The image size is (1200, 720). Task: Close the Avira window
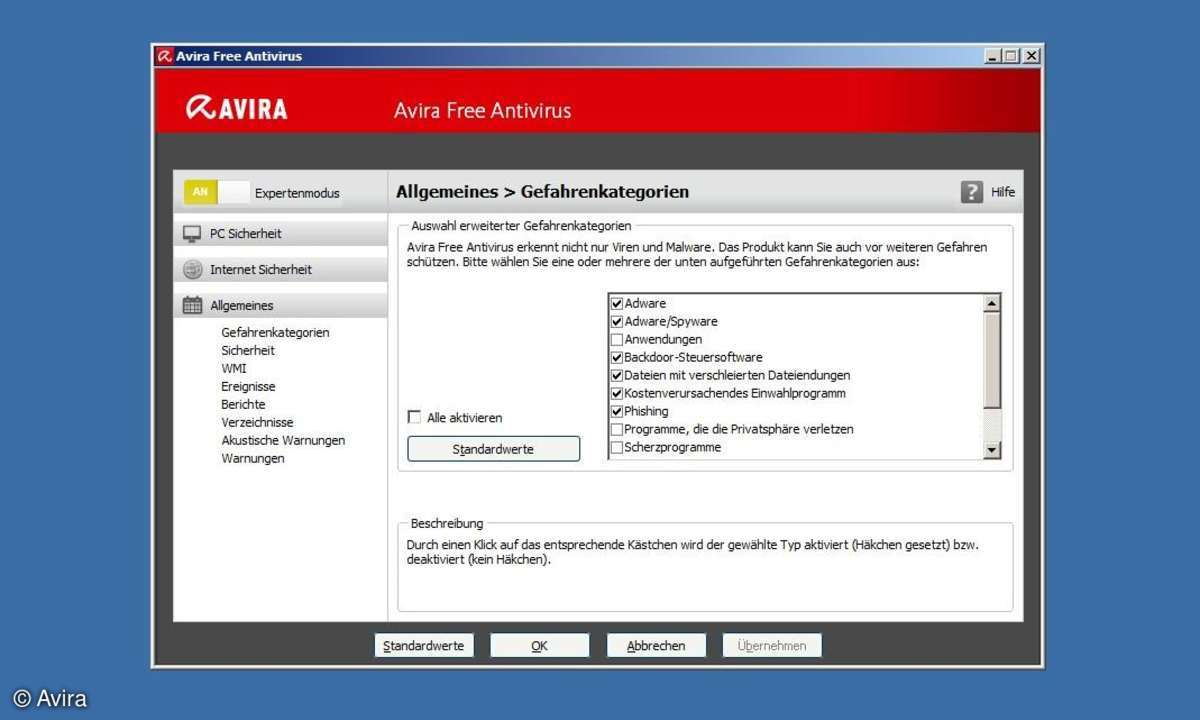pyautogui.click(x=1031, y=56)
